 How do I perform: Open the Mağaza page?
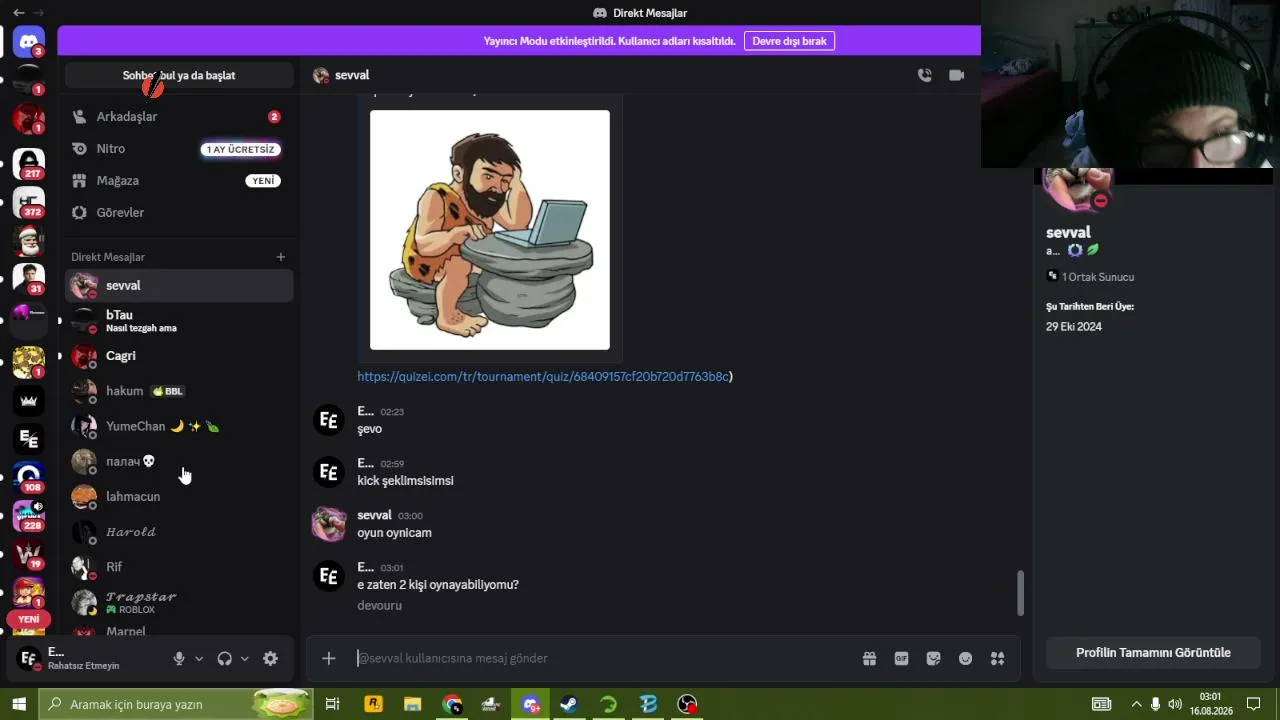click(179, 181)
